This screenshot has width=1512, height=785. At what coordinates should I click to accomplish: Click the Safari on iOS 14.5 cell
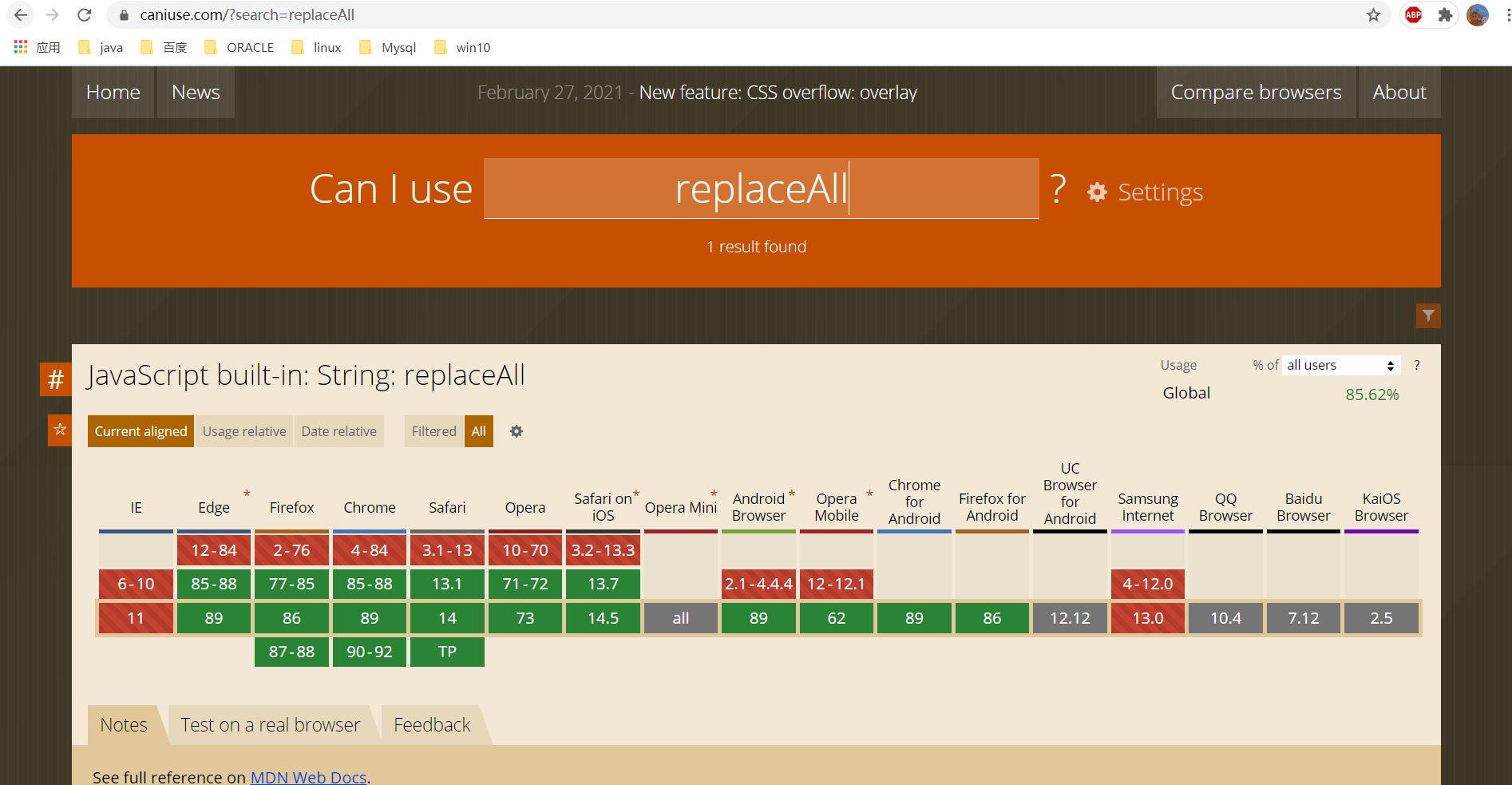(x=603, y=618)
